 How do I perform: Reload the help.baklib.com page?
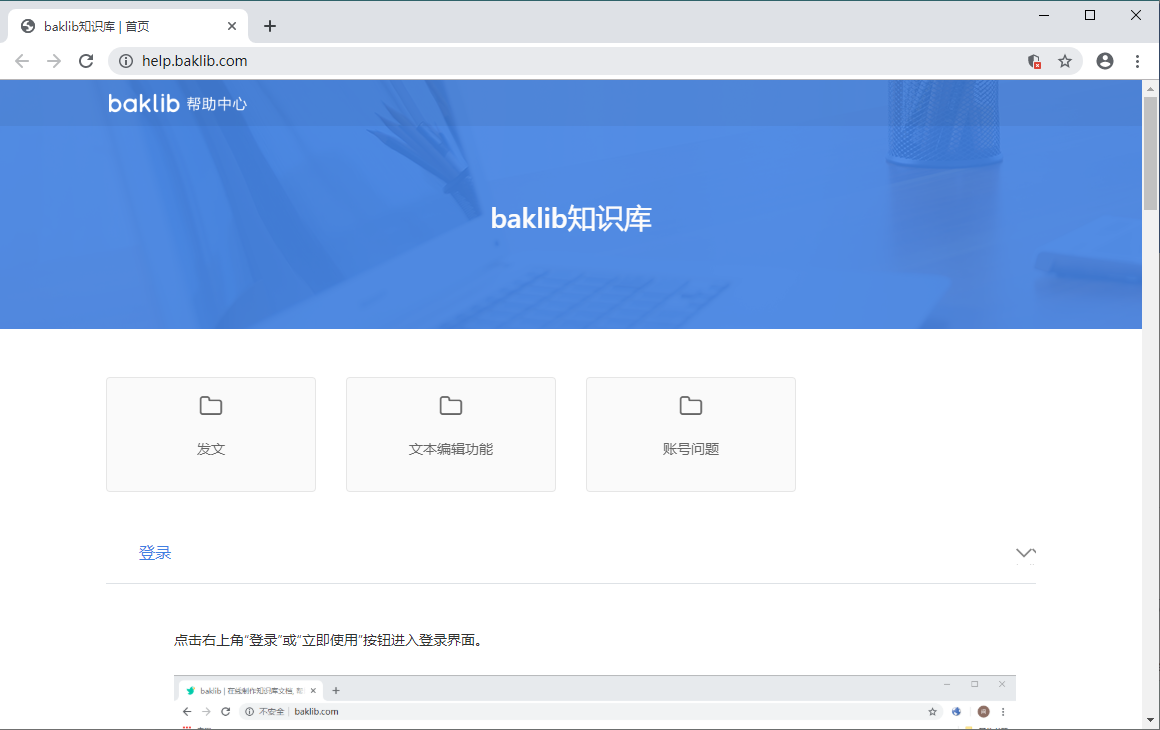click(87, 61)
